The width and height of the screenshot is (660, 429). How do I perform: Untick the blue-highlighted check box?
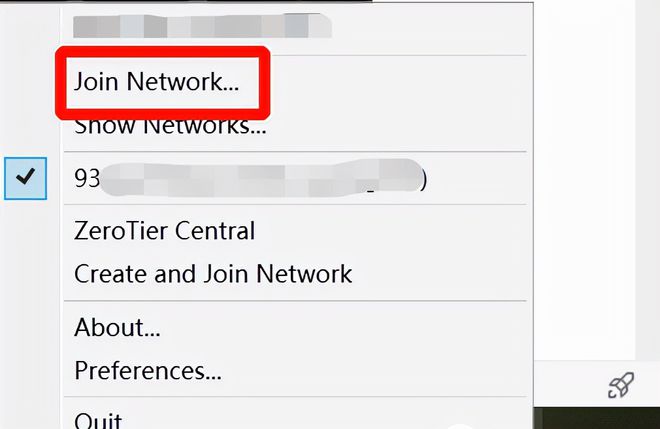tap(25, 178)
